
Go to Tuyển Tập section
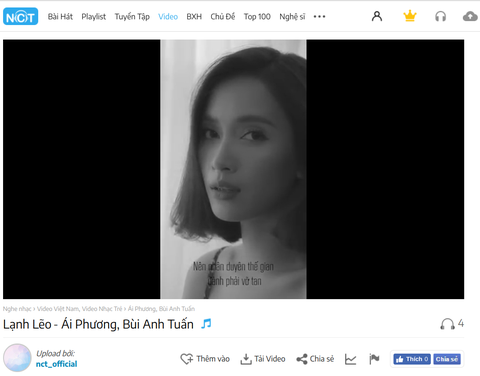click(132, 17)
